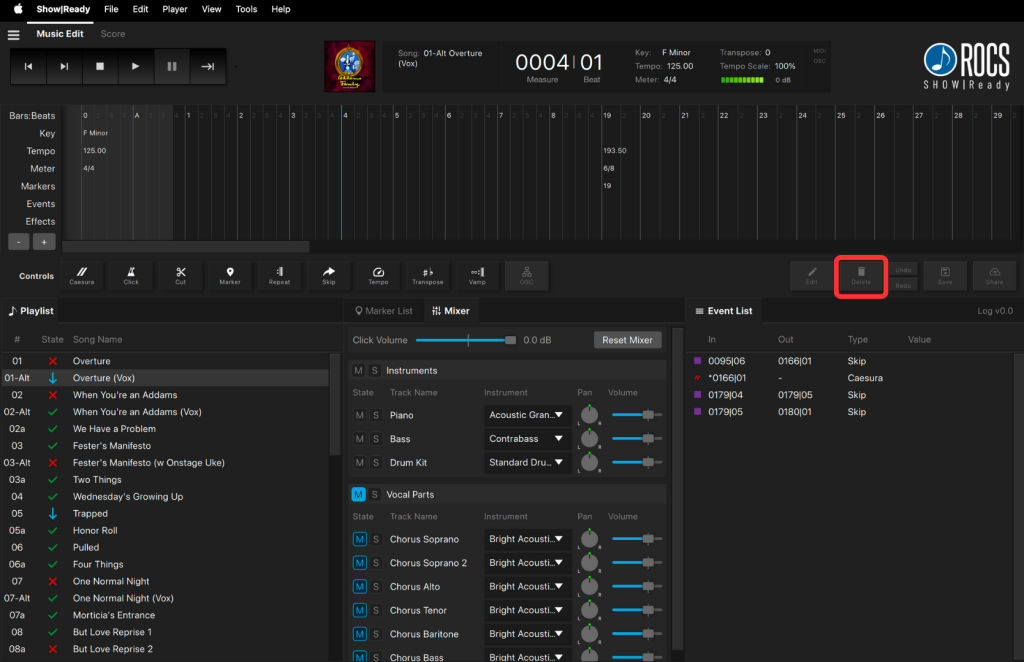Unmute the Chorus Soprano track
Viewport: 1024px width, 662px height.
click(x=359, y=539)
